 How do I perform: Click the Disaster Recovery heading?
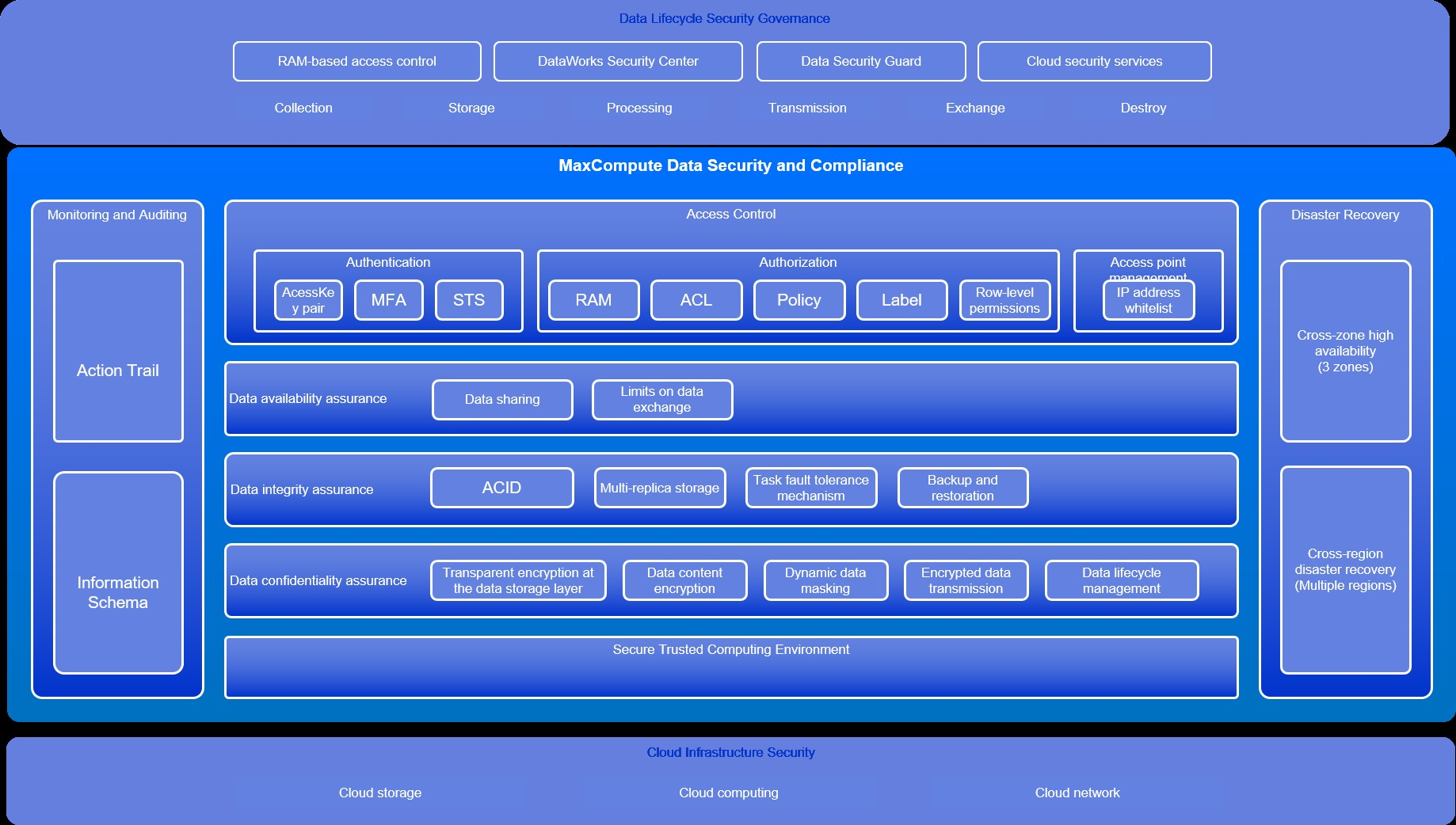(x=1345, y=215)
